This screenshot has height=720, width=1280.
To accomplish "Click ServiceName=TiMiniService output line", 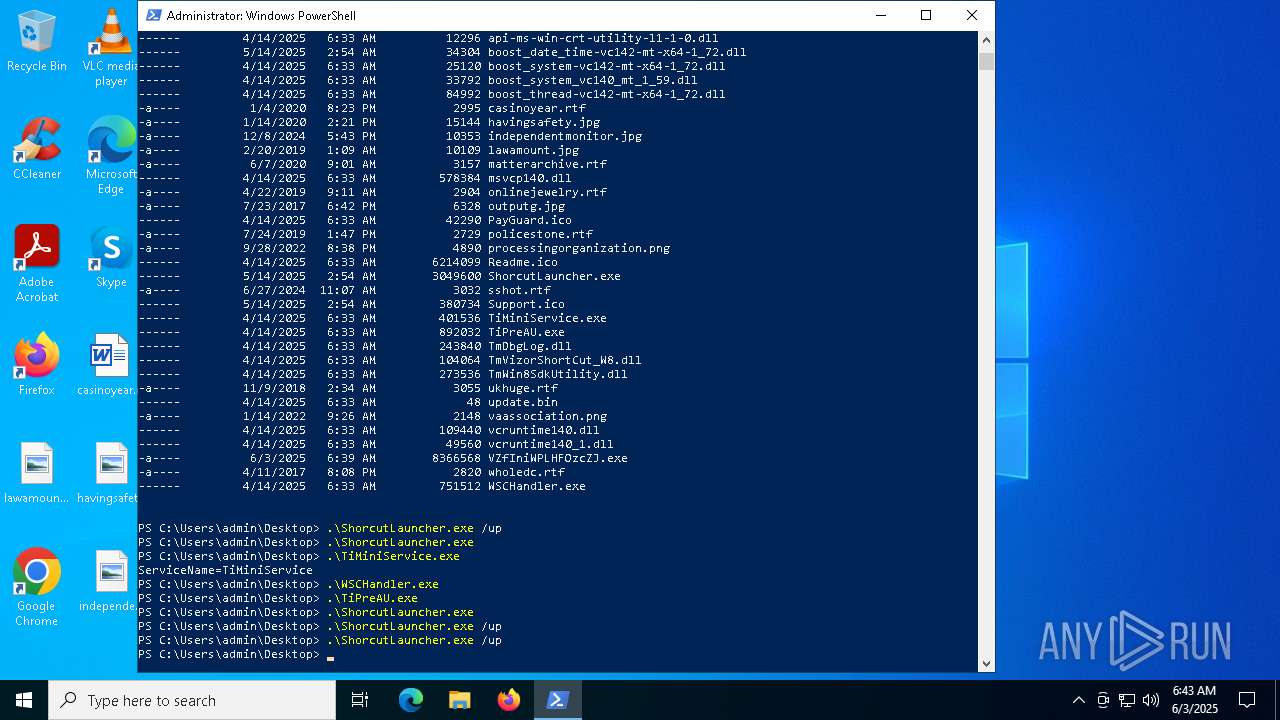I will pos(225,570).
